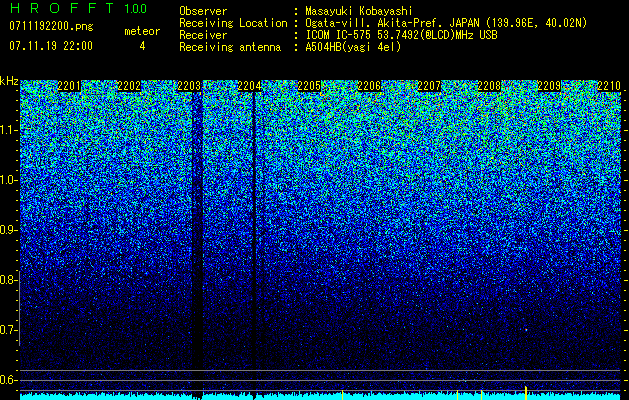Image resolution: width=629 pixels, height=400 pixels.
Task: Click the HROFFT 1.0.0 title text
Action: (x=78, y=8)
